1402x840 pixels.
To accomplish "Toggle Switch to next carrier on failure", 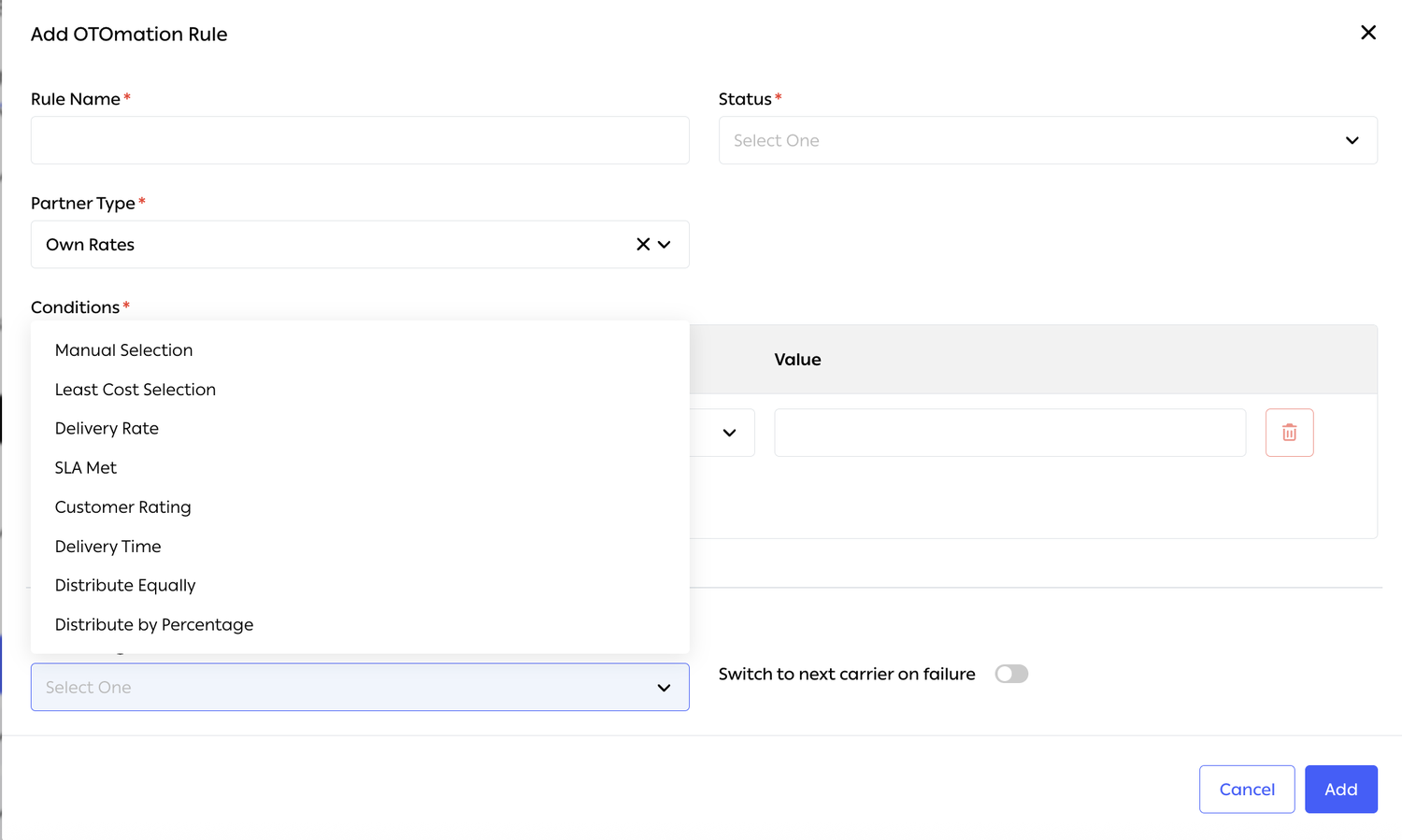I will [x=1011, y=674].
